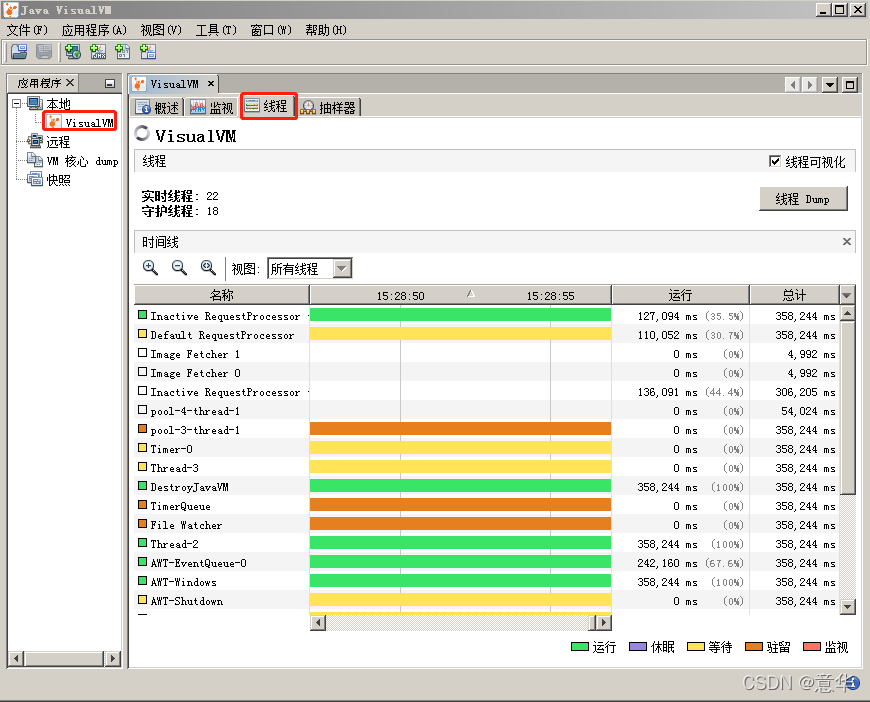Click Add JMX connection toolbar icon

pos(98,52)
